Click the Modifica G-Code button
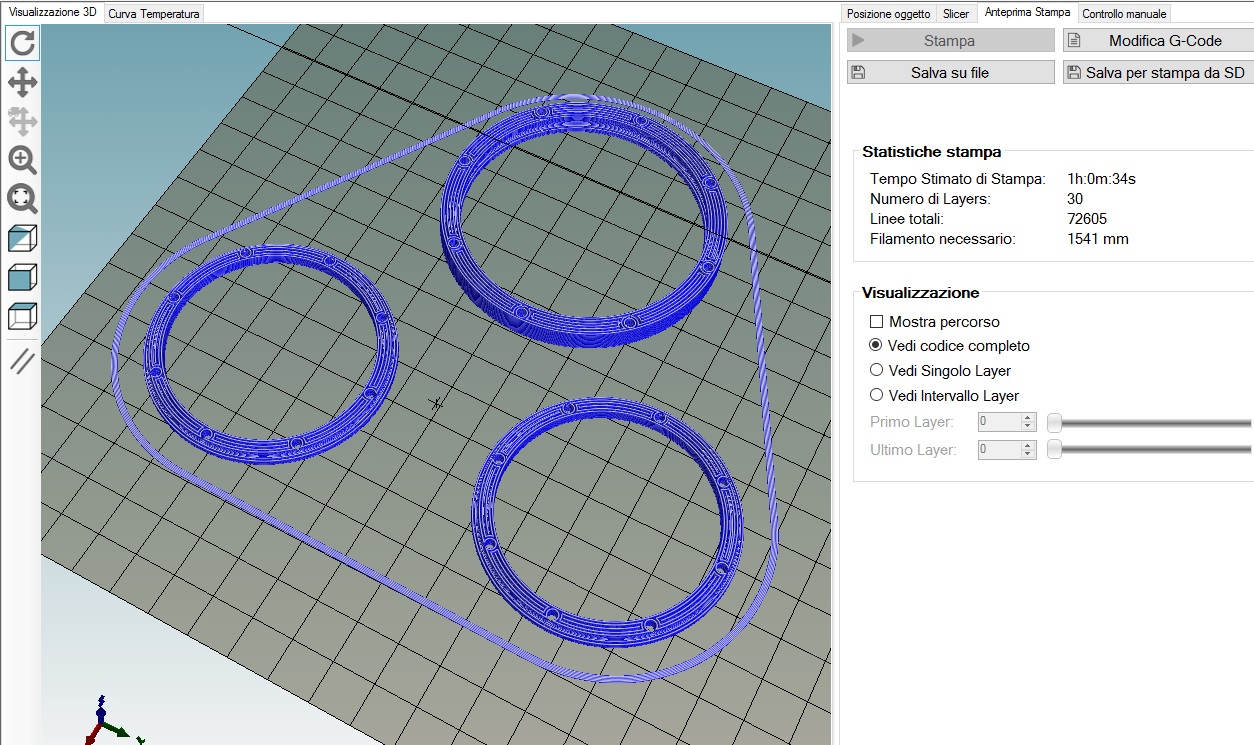This screenshot has width=1254, height=745. point(1158,41)
